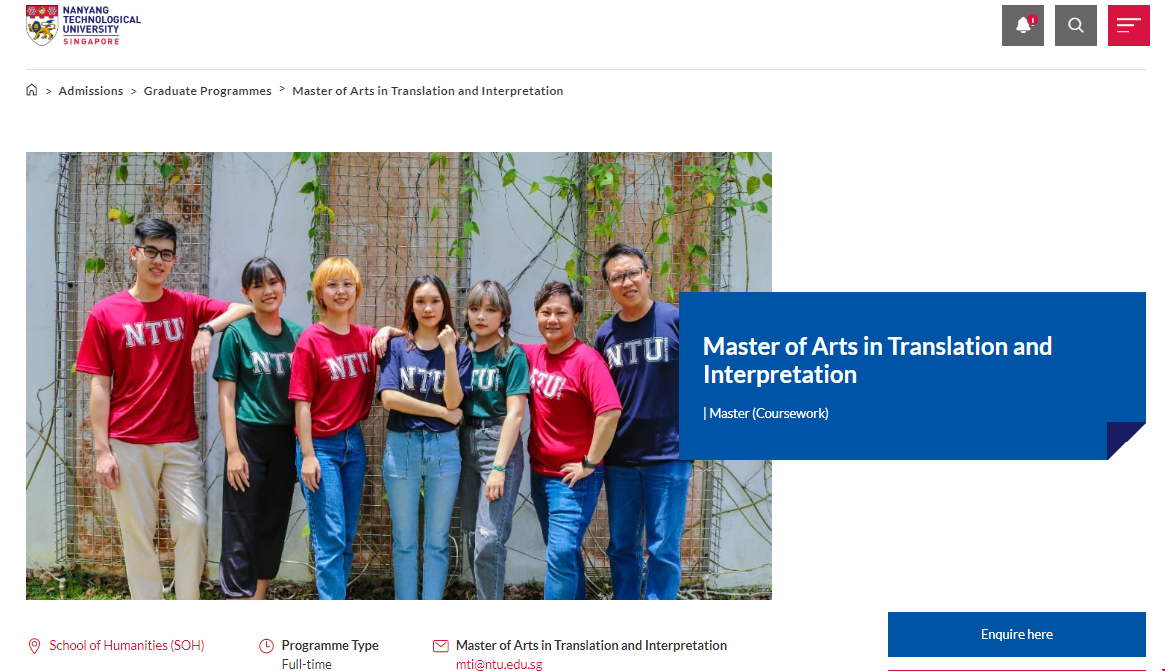Click the location pin beside School of Humanities

point(33,645)
